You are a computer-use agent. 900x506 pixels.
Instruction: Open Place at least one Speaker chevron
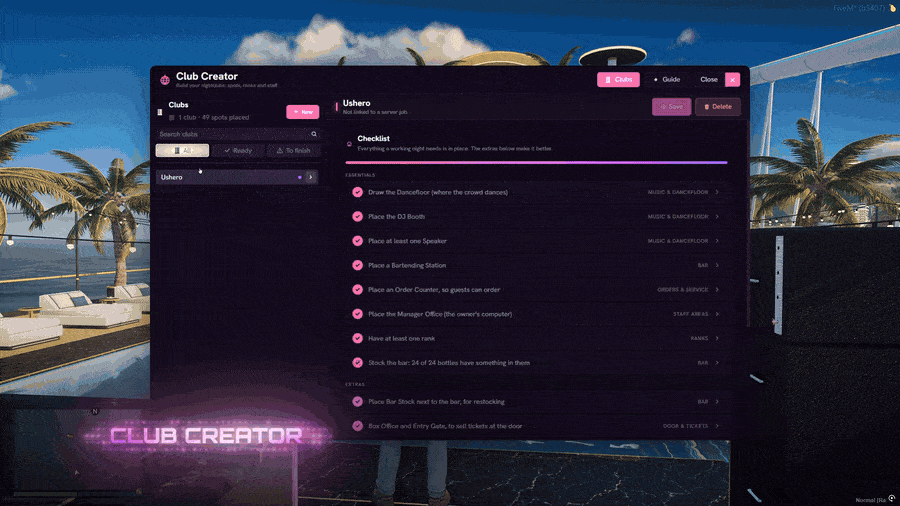717,241
